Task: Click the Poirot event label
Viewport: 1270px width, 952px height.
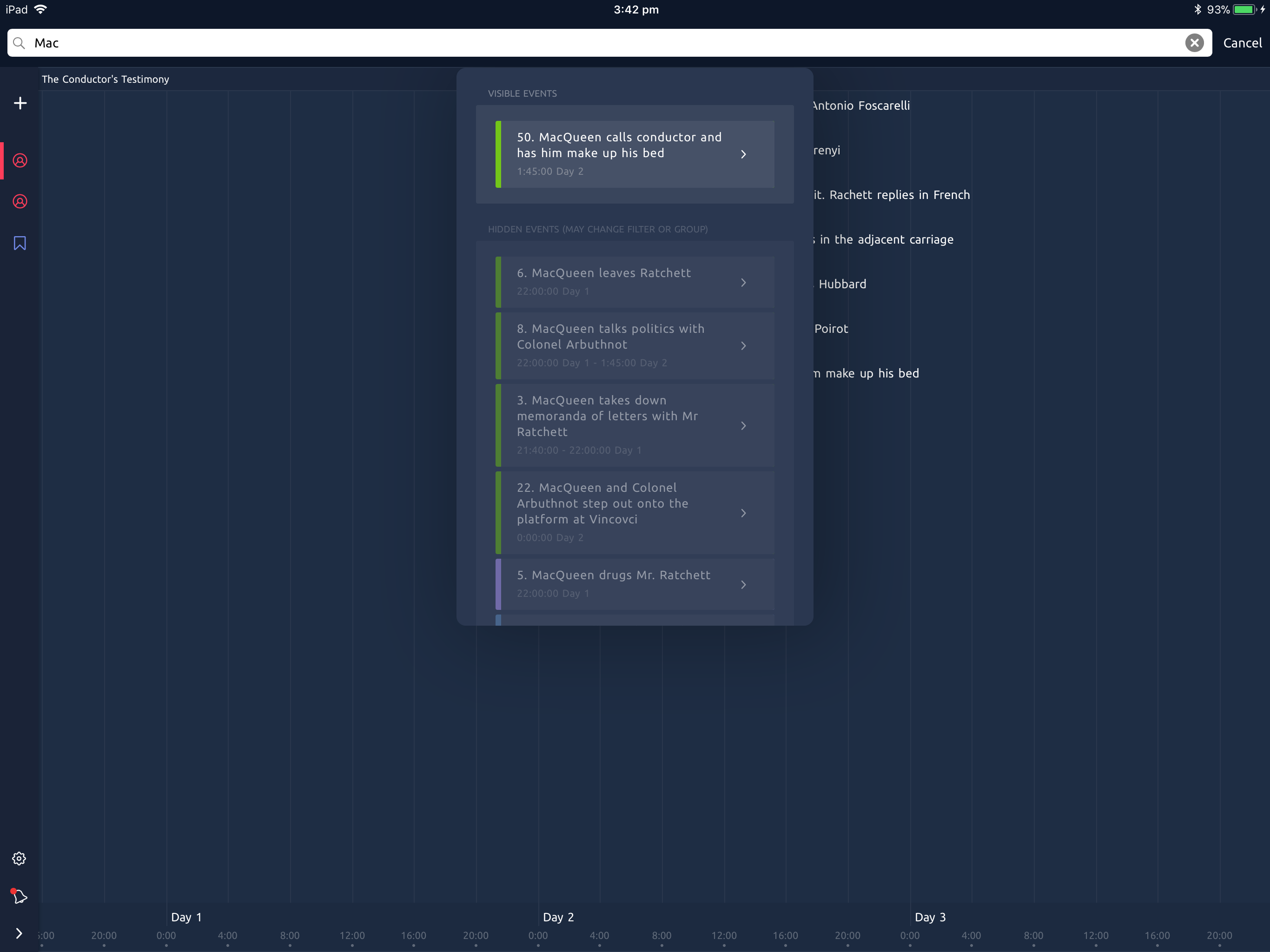Action: [x=831, y=329]
